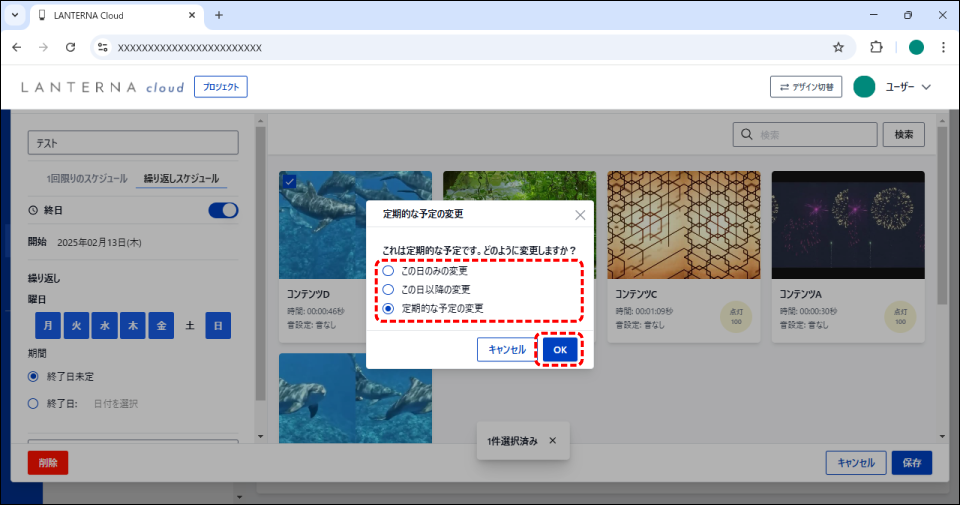Expand the ユーザー account dropdown
This screenshot has height=505, width=960.
[926, 87]
